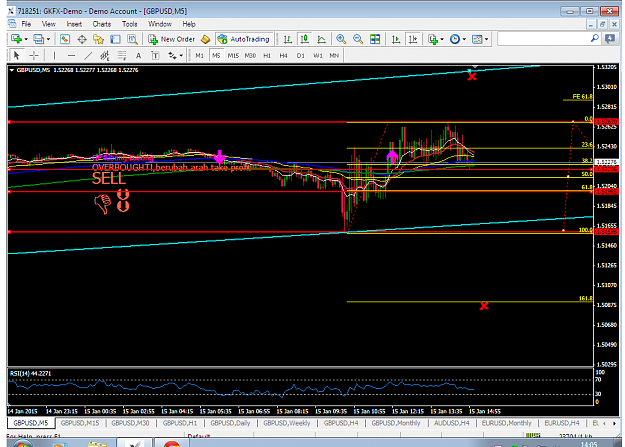625x447 pixels.
Task: Switch timeframe to M15
Action: click(233, 55)
